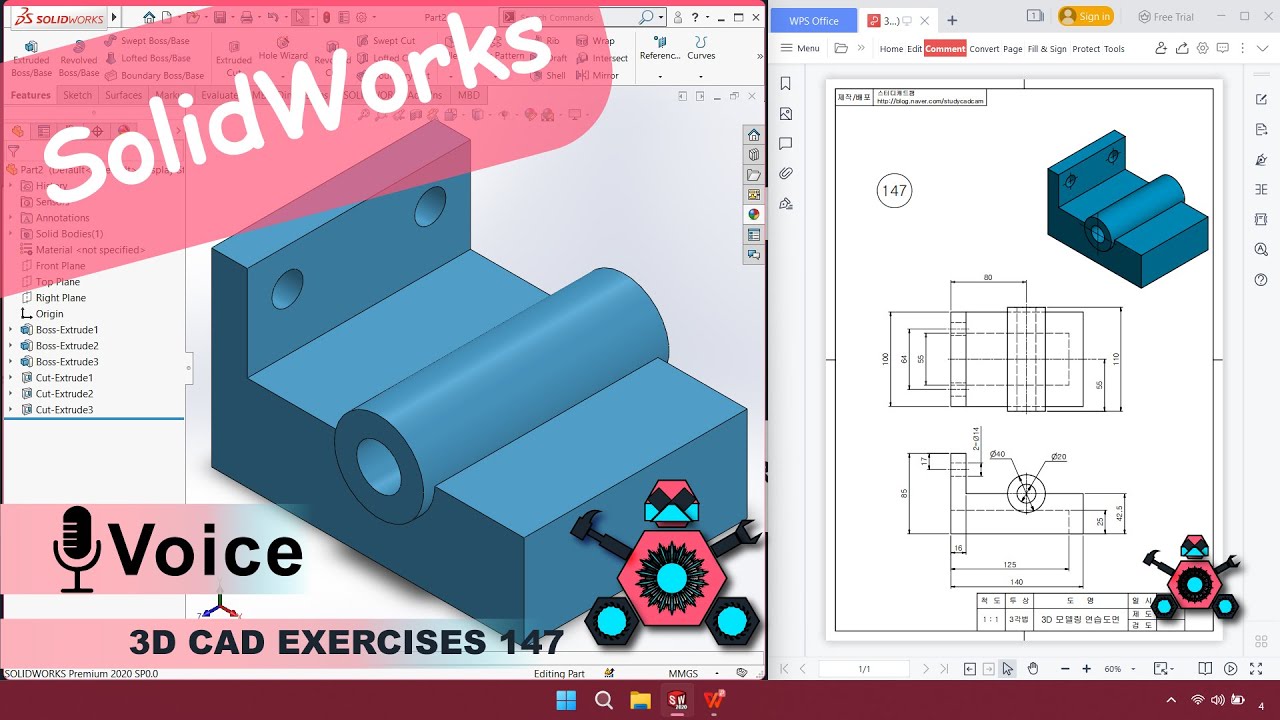The width and height of the screenshot is (1280, 720).
Task: Click help icon in WPS right sidebar
Action: (x=1261, y=279)
